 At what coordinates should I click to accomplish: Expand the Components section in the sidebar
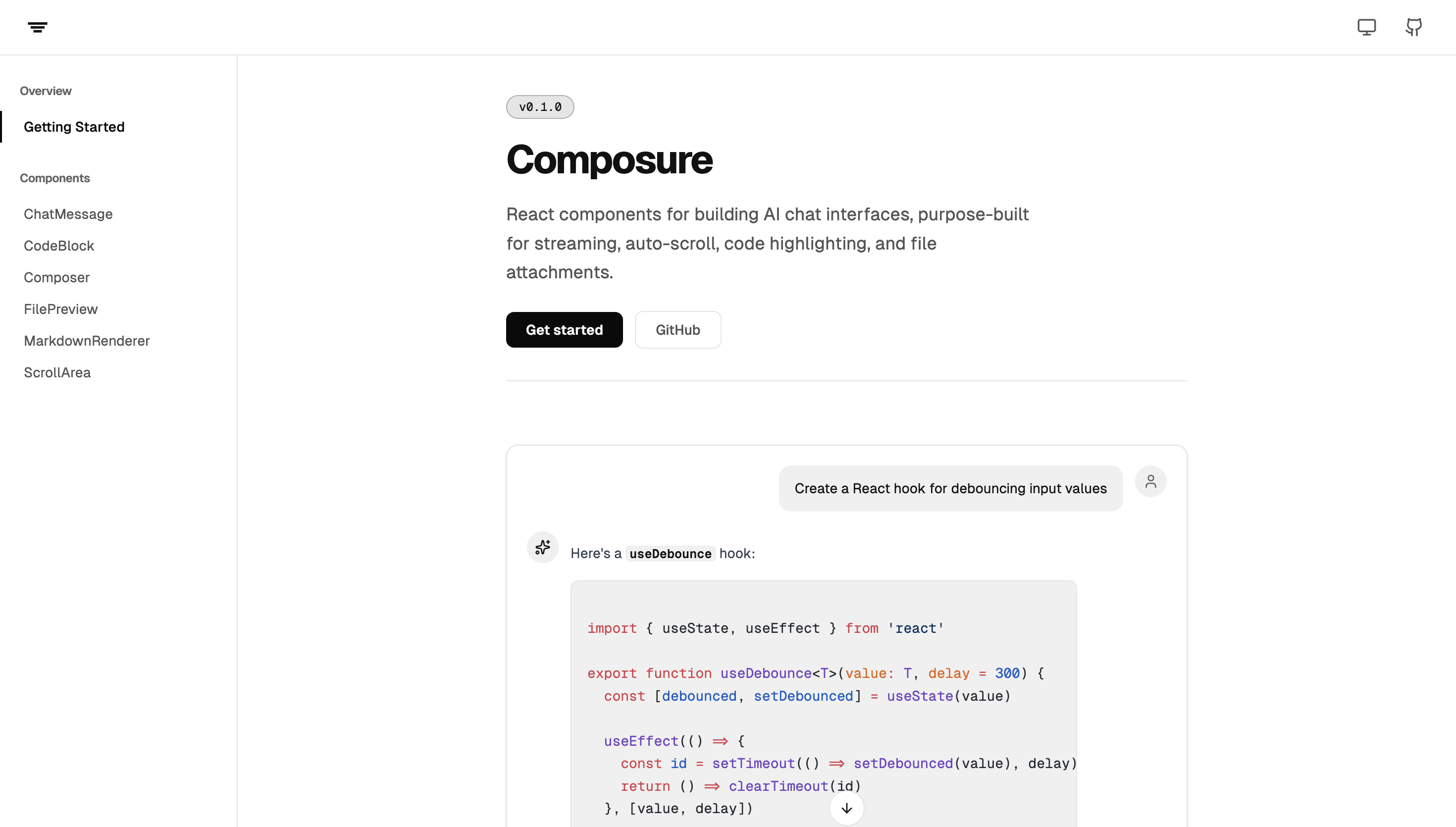54,178
